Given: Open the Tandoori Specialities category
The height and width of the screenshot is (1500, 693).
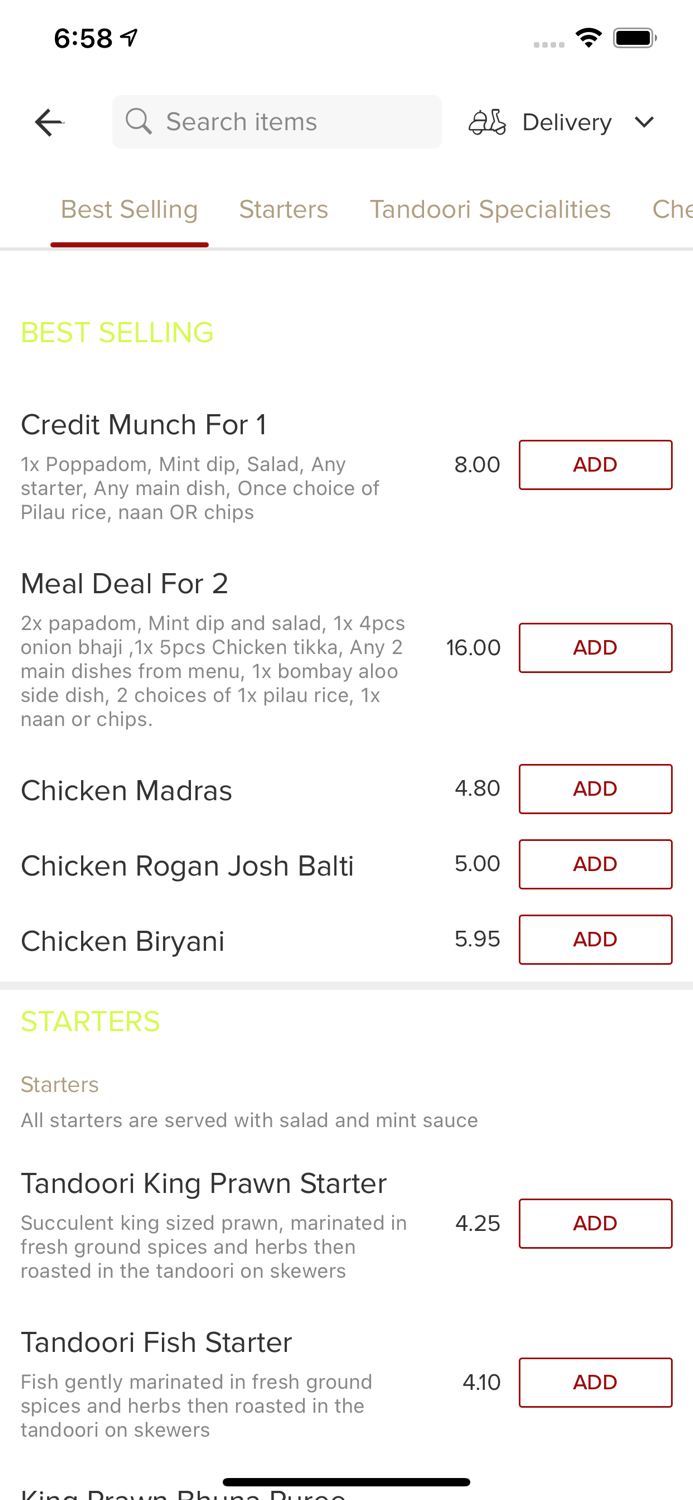Looking at the screenshot, I should 490,209.
